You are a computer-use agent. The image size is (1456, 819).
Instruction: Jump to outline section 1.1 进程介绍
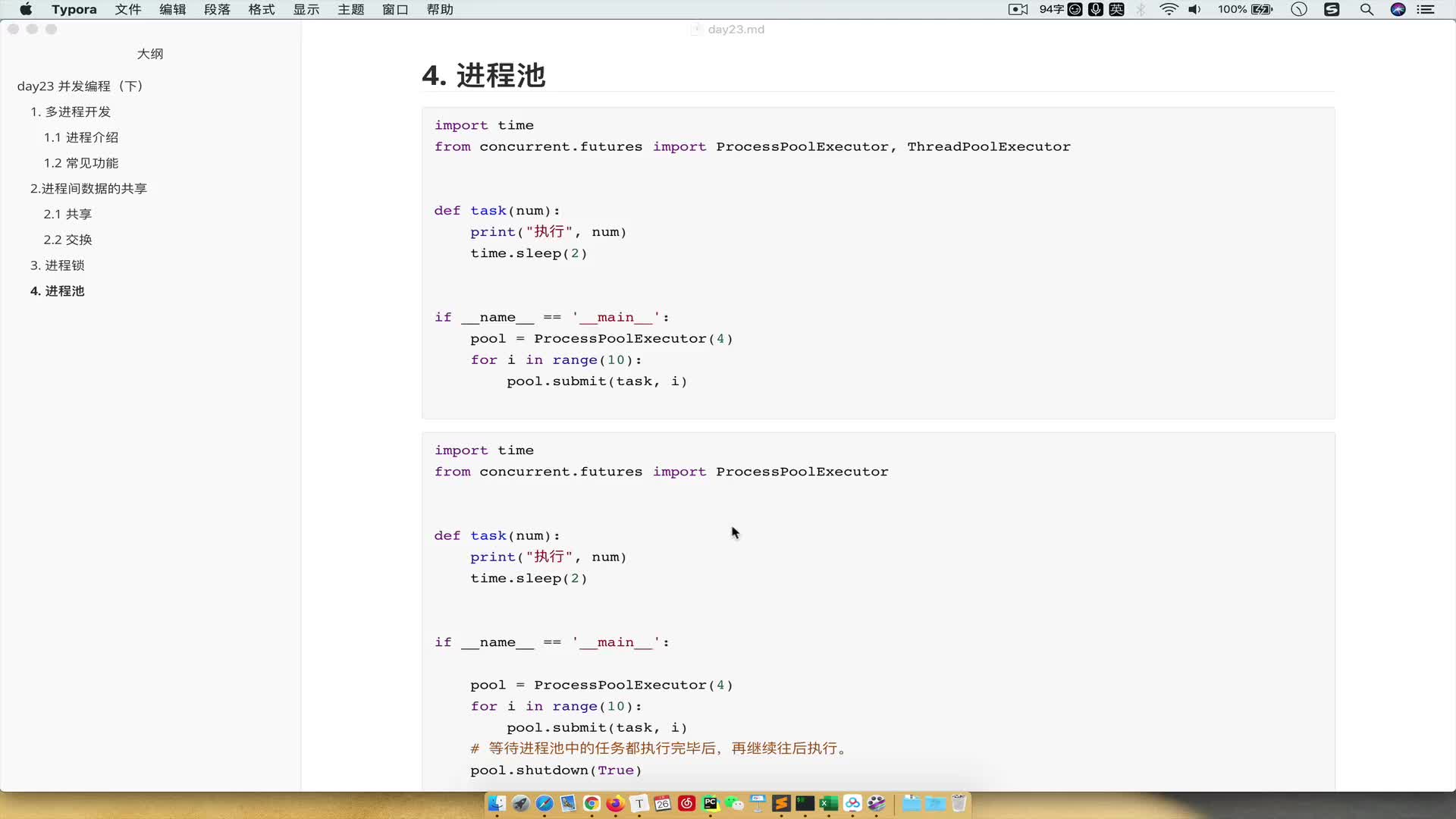click(81, 137)
